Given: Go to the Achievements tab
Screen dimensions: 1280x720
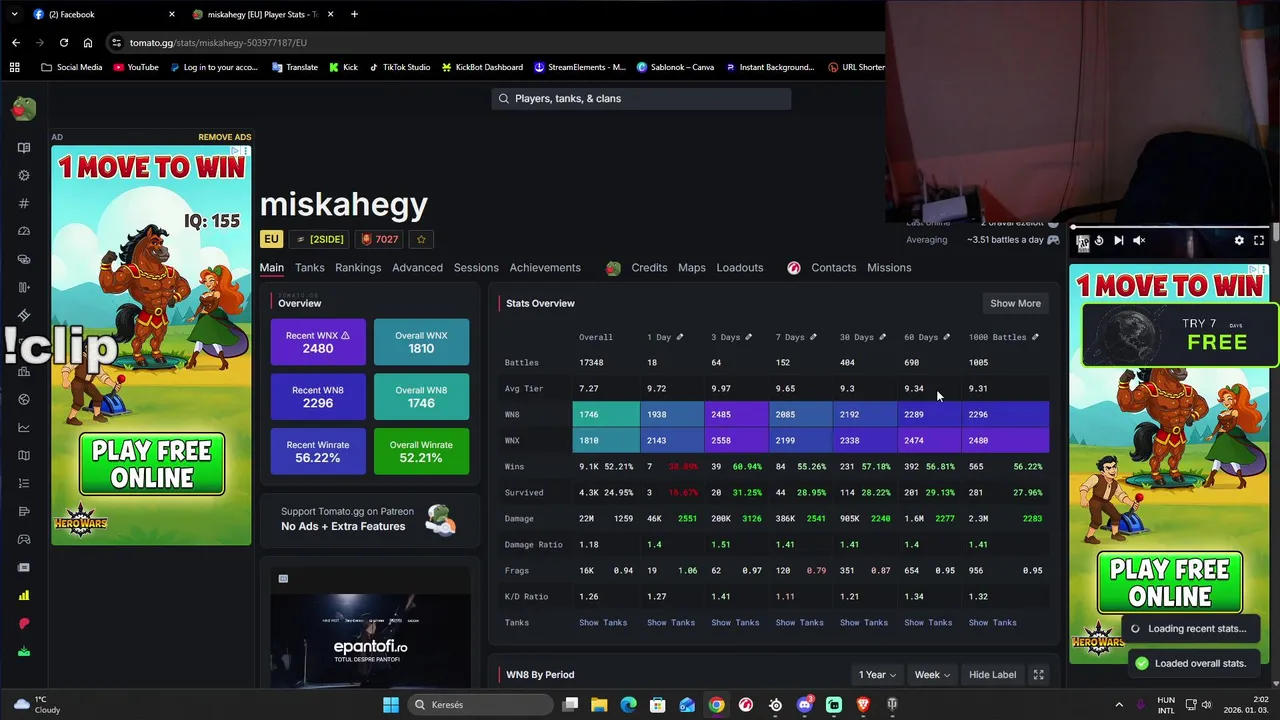Looking at the screenshot, I should [545, 267].
